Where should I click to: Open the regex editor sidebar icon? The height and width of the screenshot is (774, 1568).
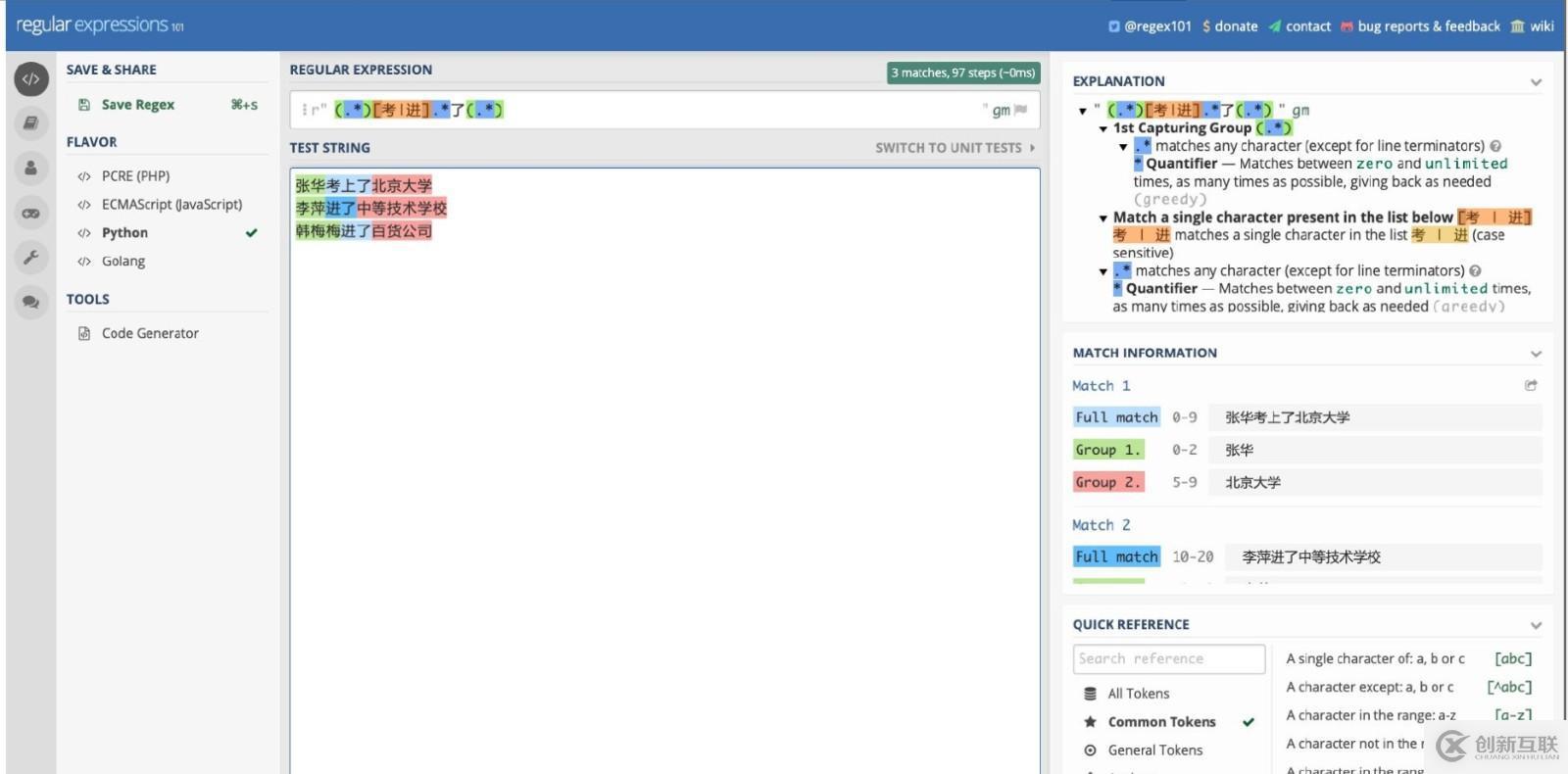click(31, 78)
